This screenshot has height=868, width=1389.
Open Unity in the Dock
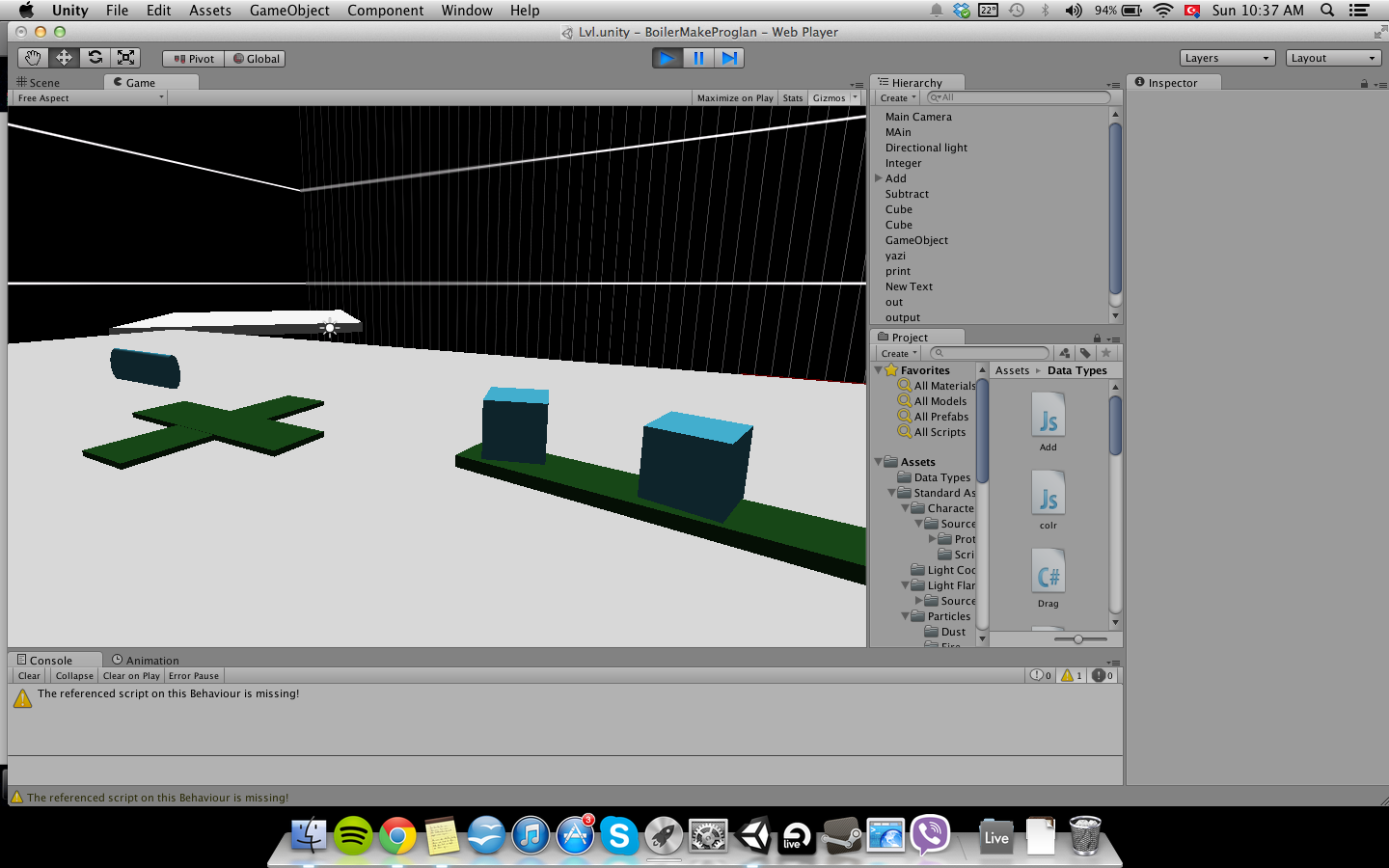point(753,835)
